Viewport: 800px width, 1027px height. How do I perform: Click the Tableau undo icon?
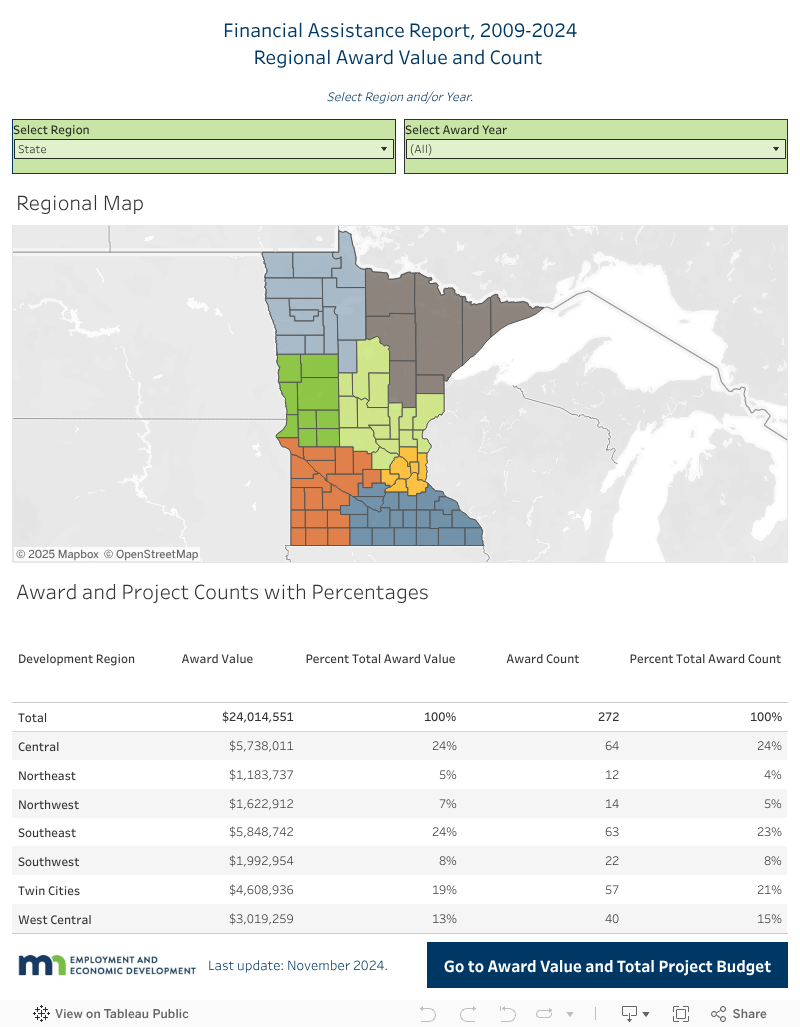click(x=428, y=1013)
